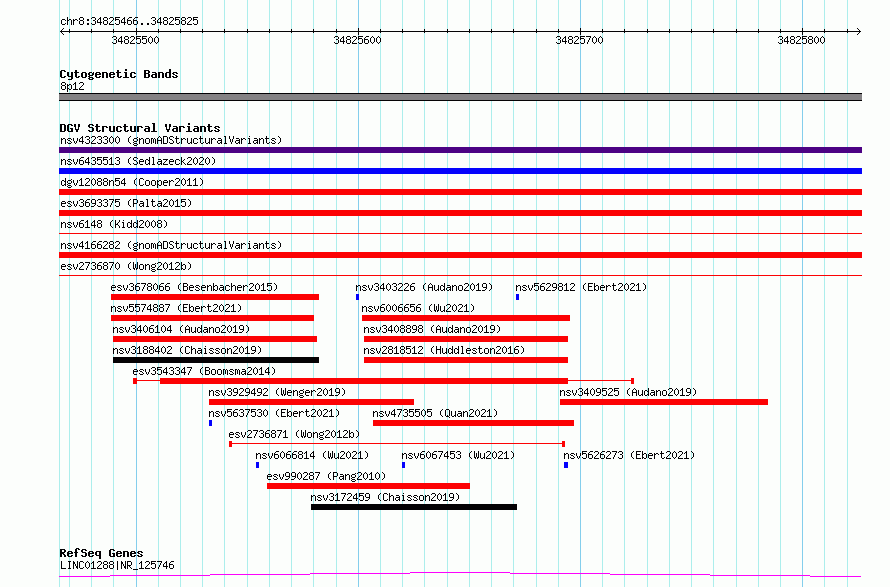
Task: Click ruler position 34825800
Action: (x=801, y=40)
